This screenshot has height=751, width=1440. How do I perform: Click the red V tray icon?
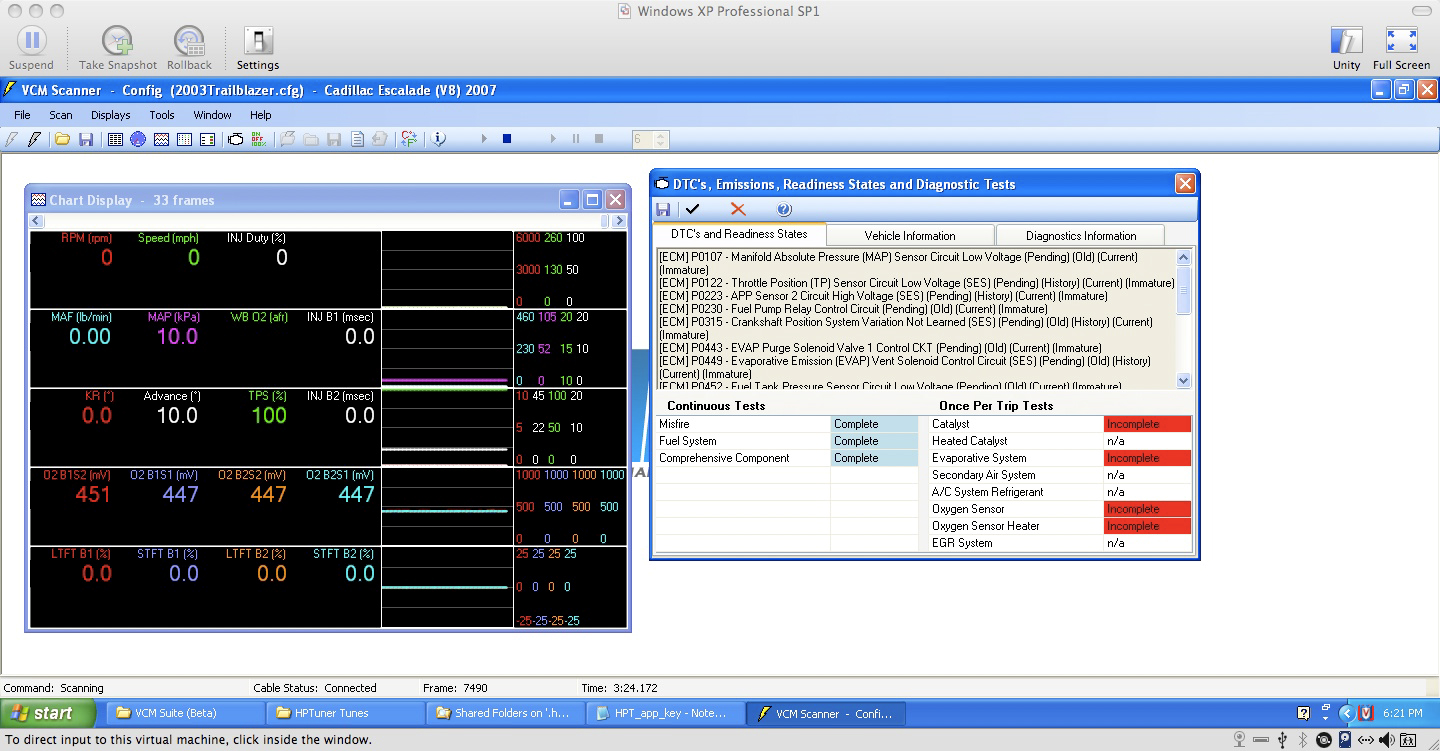click(1366, 713)
